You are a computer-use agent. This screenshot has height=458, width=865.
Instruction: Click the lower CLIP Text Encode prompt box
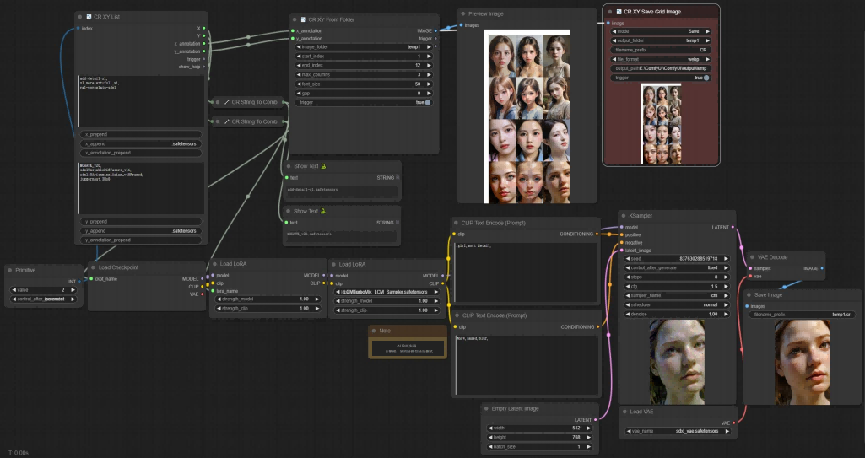(526, 365)
